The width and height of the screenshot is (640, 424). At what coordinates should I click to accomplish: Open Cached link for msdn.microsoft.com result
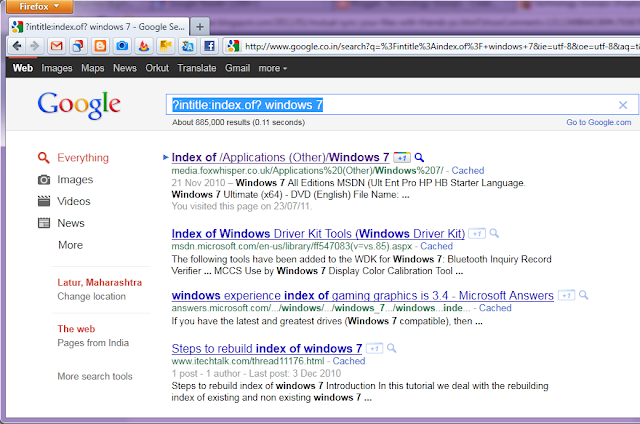pos(437,246)
